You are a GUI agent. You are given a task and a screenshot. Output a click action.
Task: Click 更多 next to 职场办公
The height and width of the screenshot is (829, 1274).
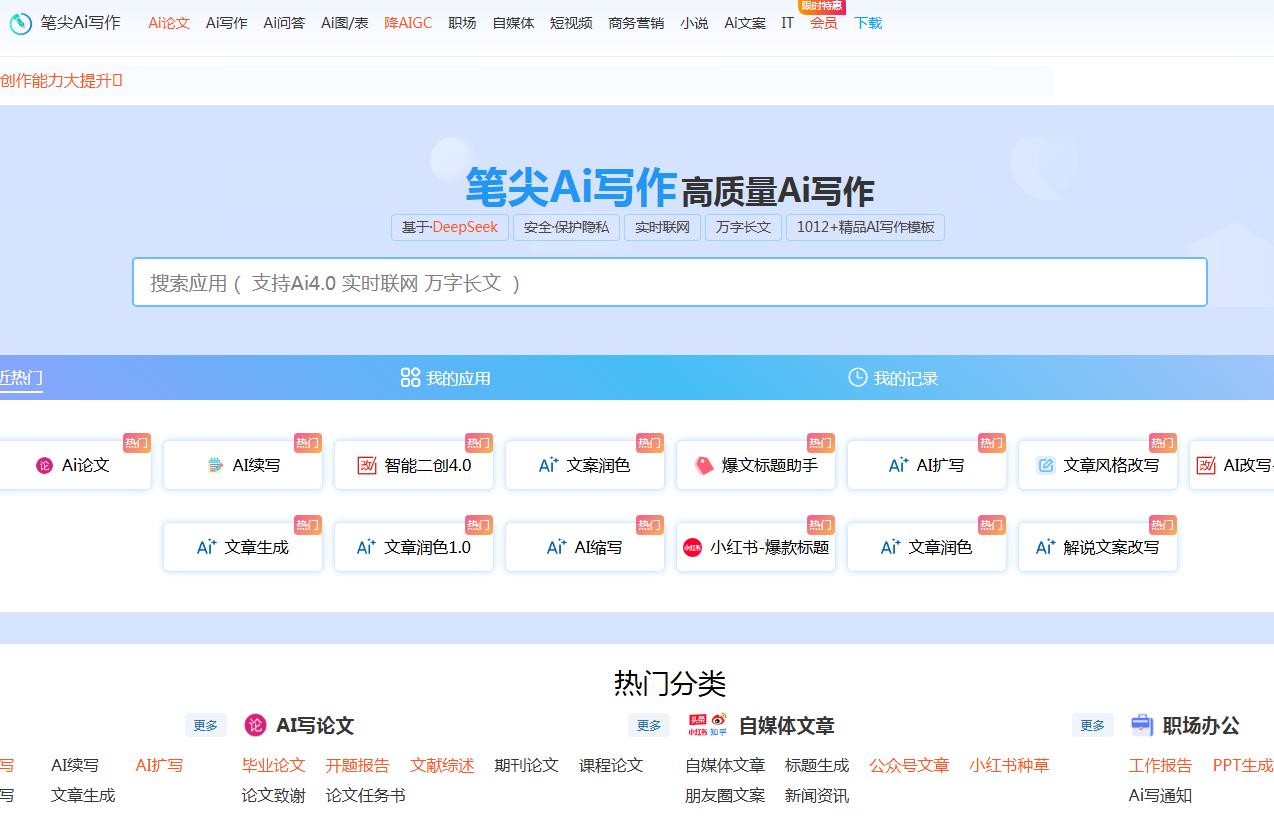(1093, 725)
